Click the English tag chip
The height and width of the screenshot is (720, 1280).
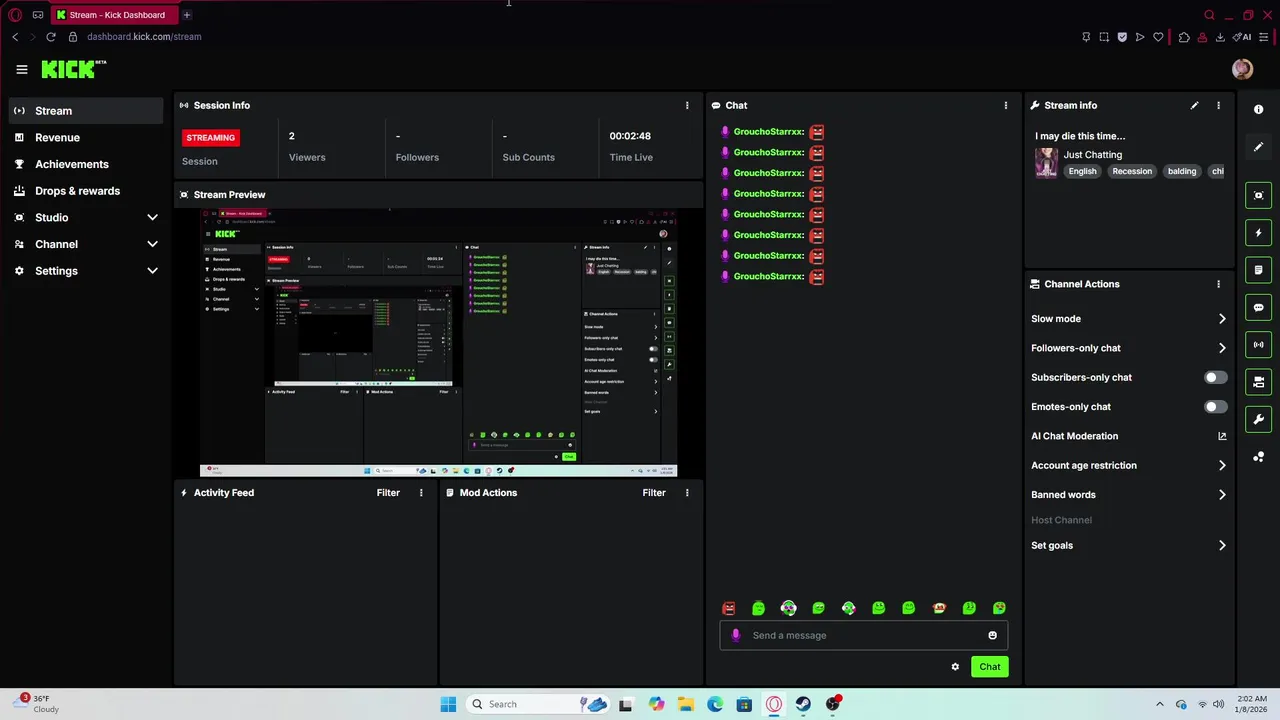[1082, 172]
